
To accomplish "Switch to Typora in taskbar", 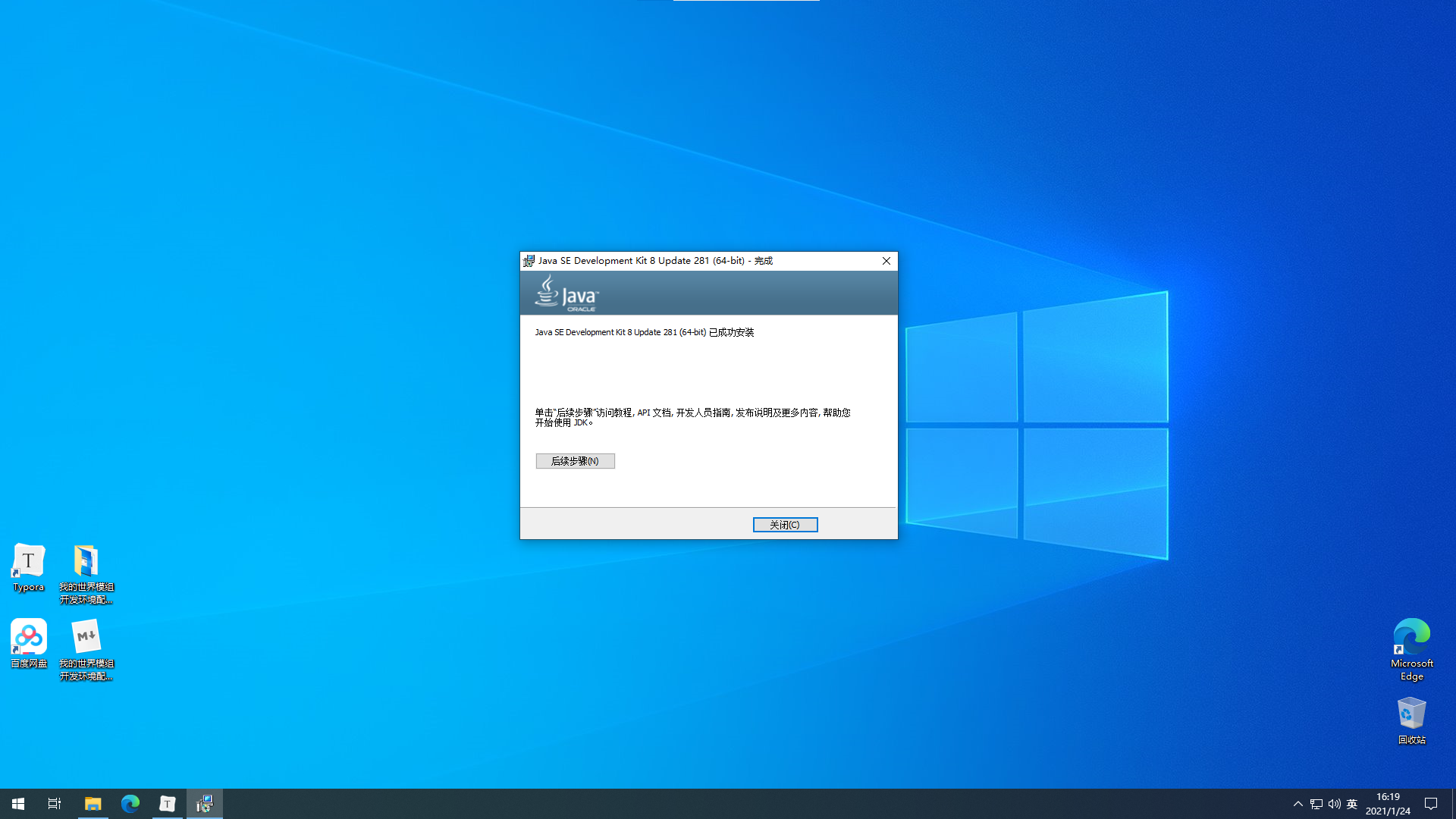I will (x=168, y=804).
